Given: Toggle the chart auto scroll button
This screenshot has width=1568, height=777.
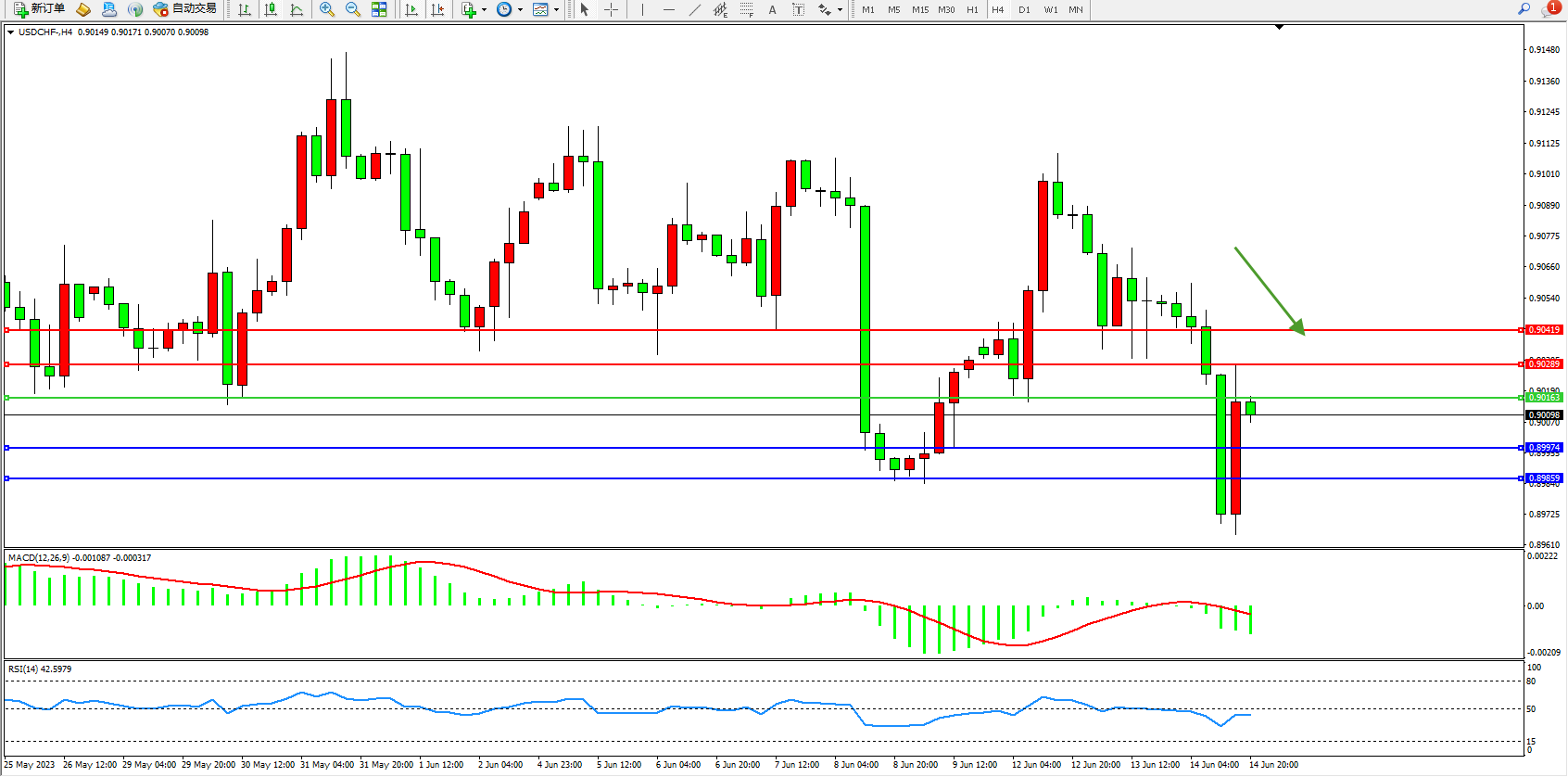Looking at the screenshot, I should tap(411, 9).
